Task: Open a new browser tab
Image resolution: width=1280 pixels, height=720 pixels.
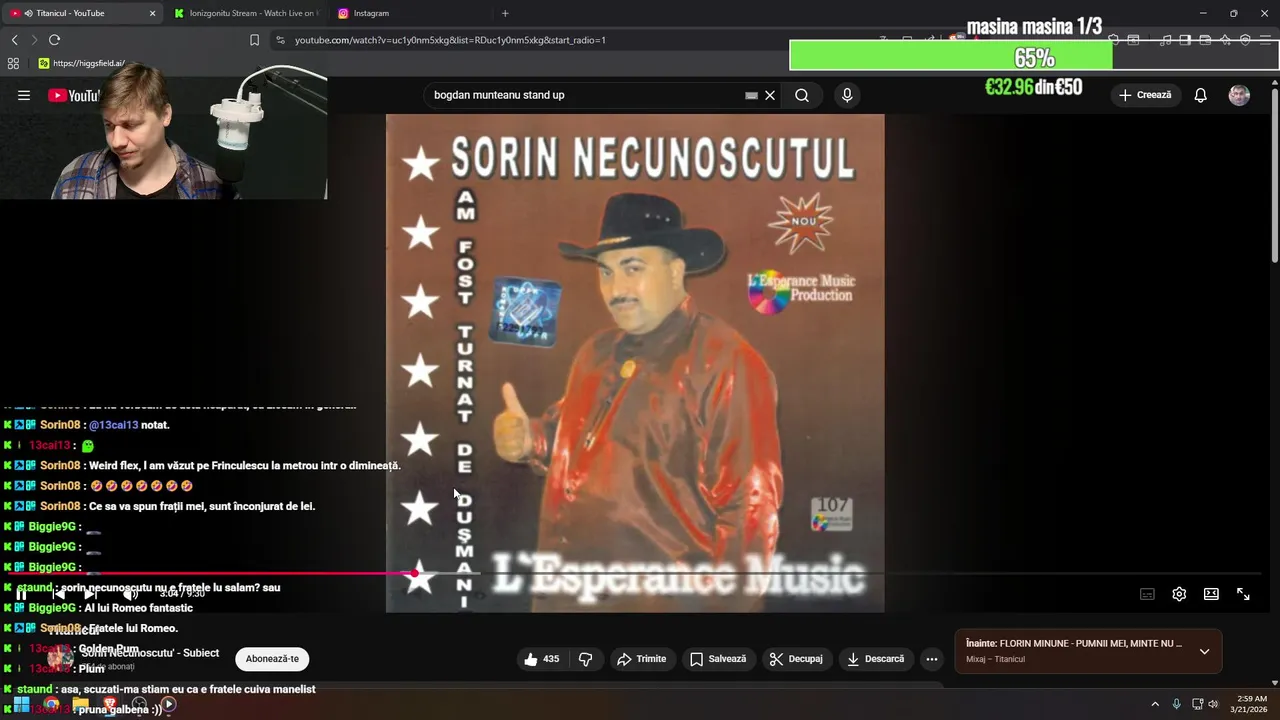Action: 505,13
